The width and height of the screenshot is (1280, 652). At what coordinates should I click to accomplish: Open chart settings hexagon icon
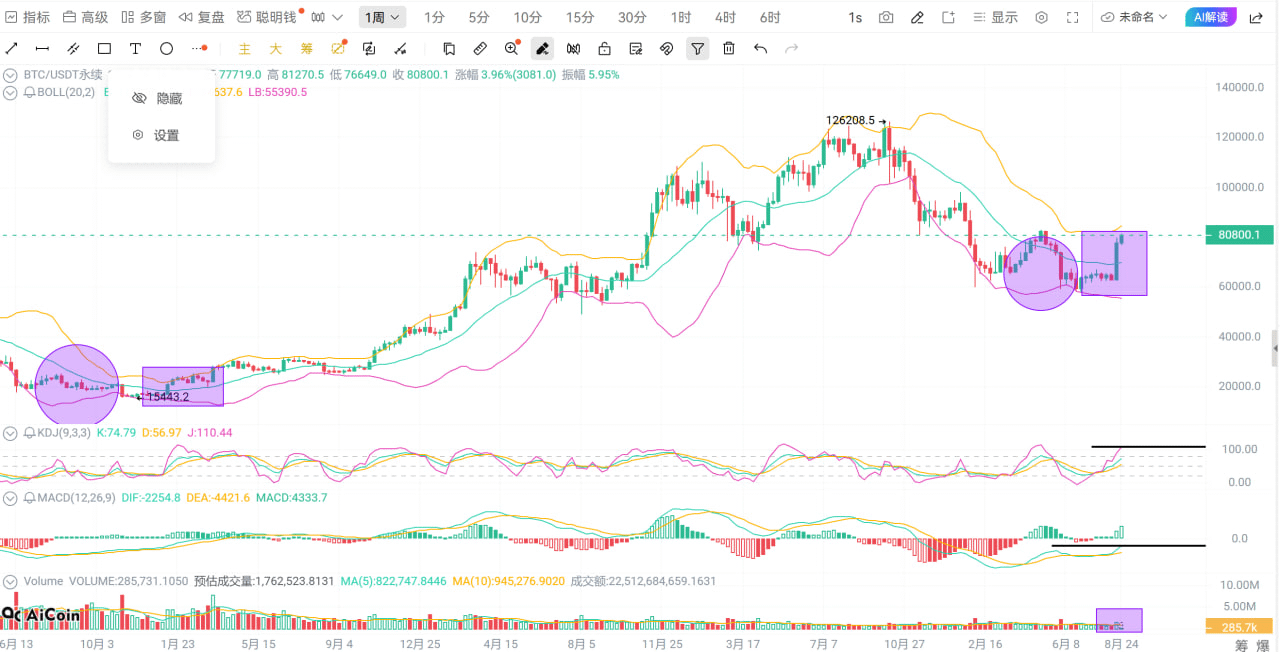click(x=1041, y=17)
